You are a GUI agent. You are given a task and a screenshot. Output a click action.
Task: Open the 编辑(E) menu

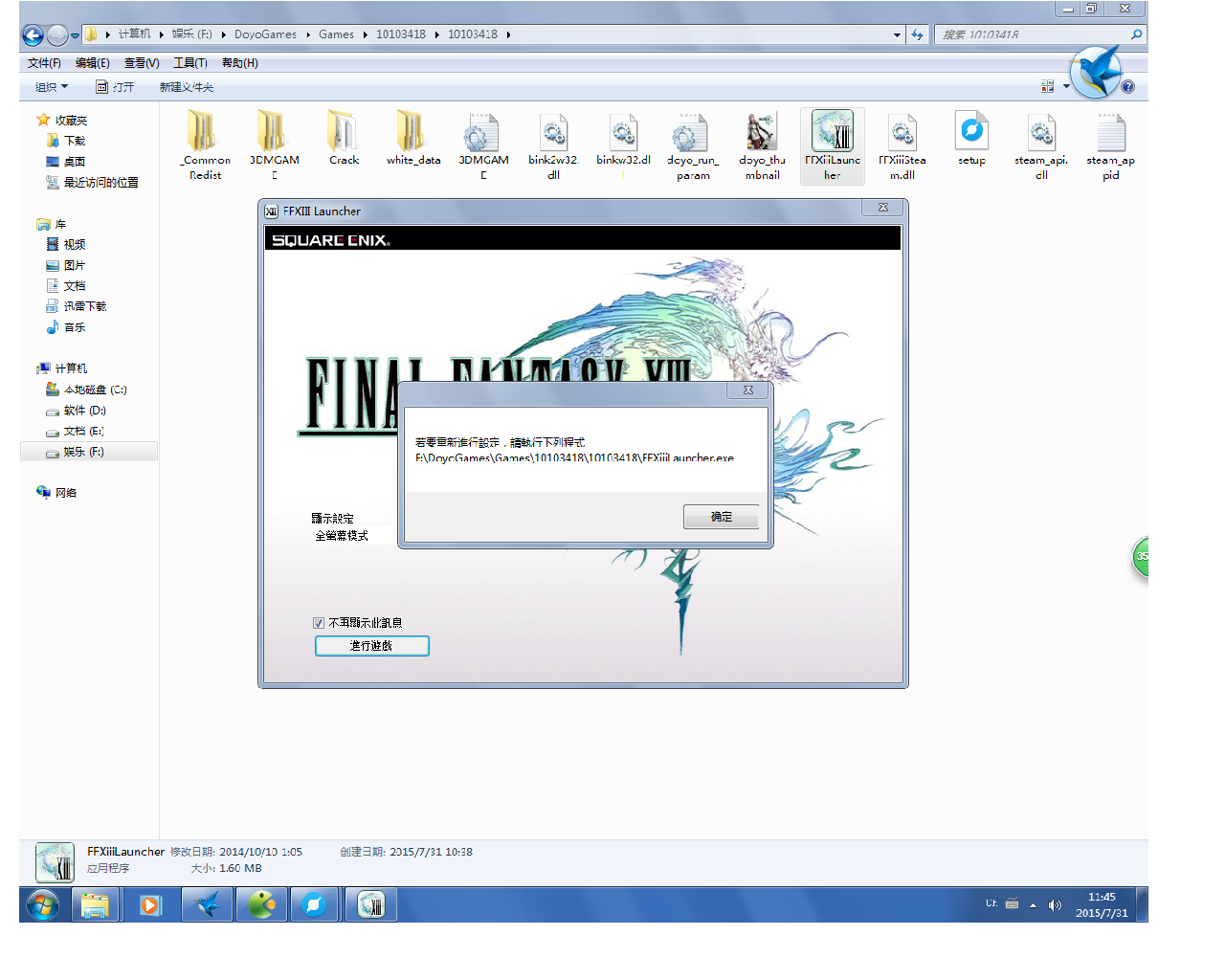tap(93, 63)
